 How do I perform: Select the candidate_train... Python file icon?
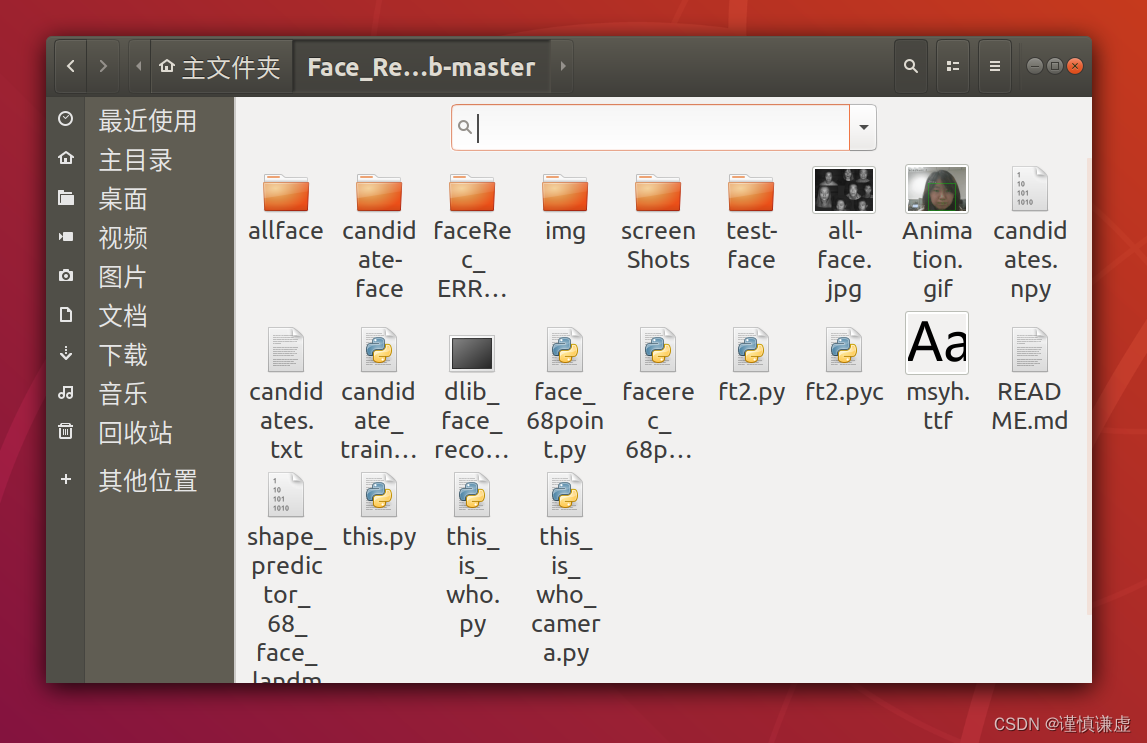(x=379, y=350)
